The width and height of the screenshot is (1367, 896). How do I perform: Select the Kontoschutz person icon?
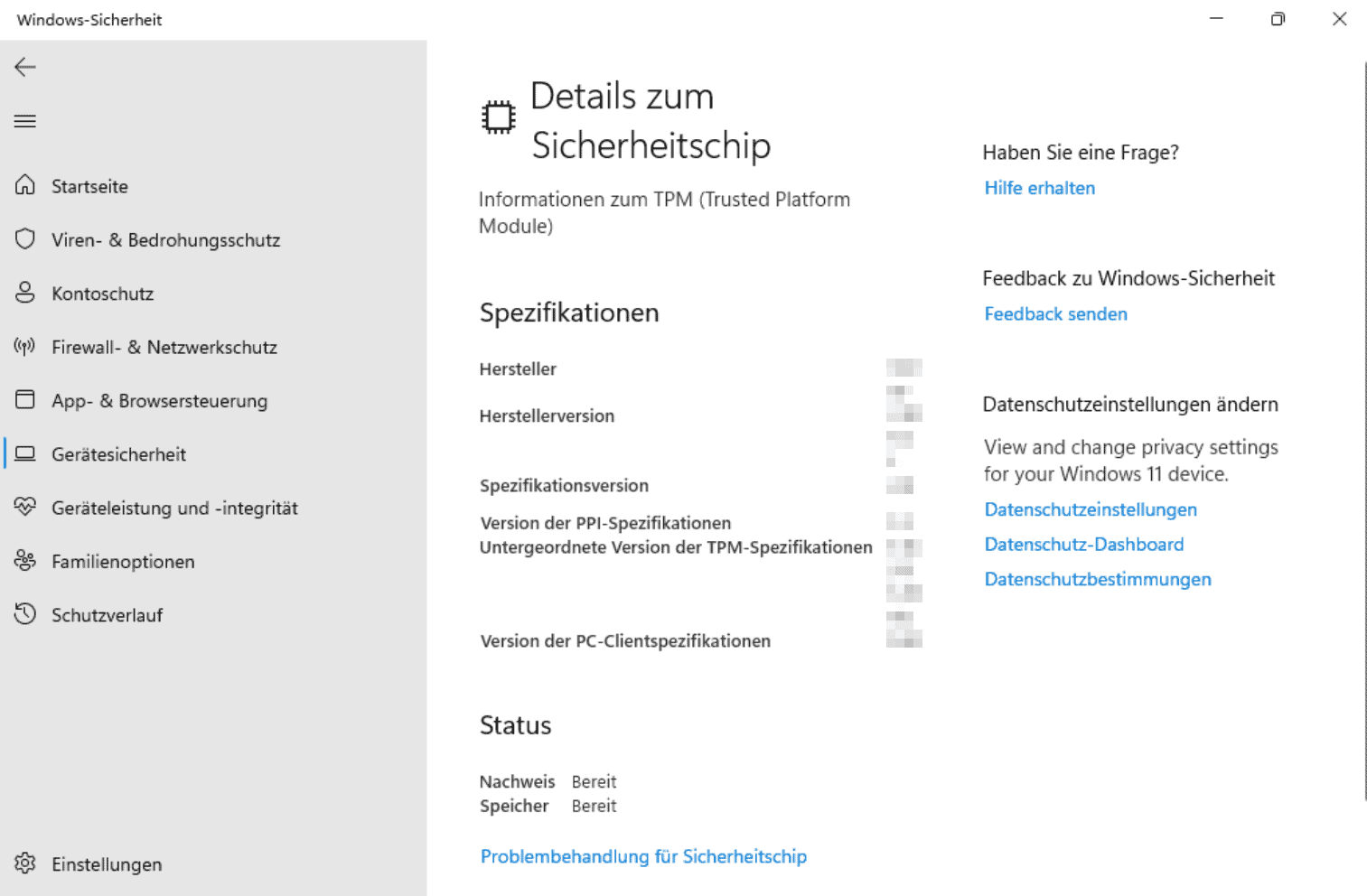point(25,293)
